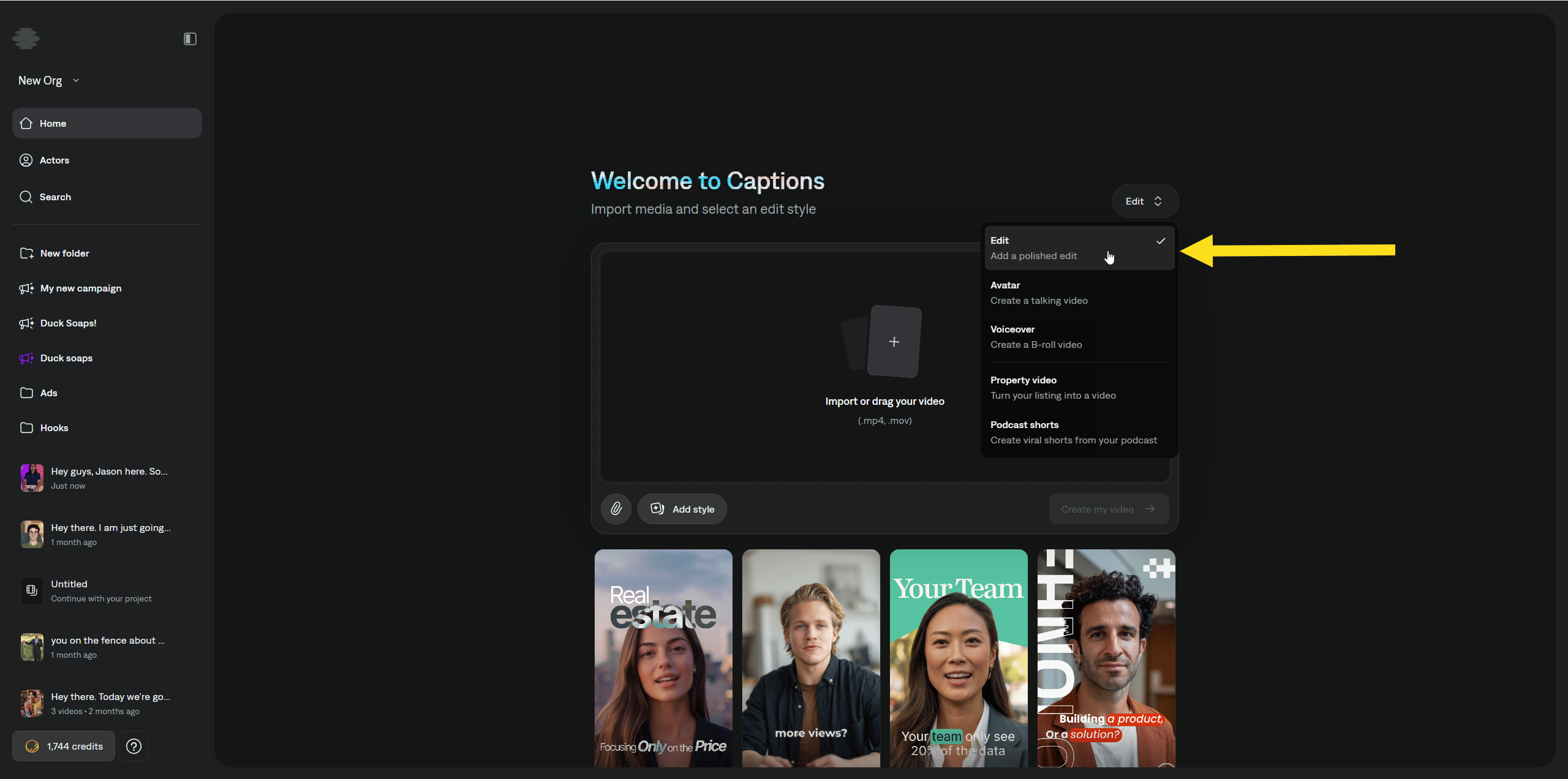The image size is (1568, 779).
Task: Click the 1,744 credits button
Action: coord(64,746)
